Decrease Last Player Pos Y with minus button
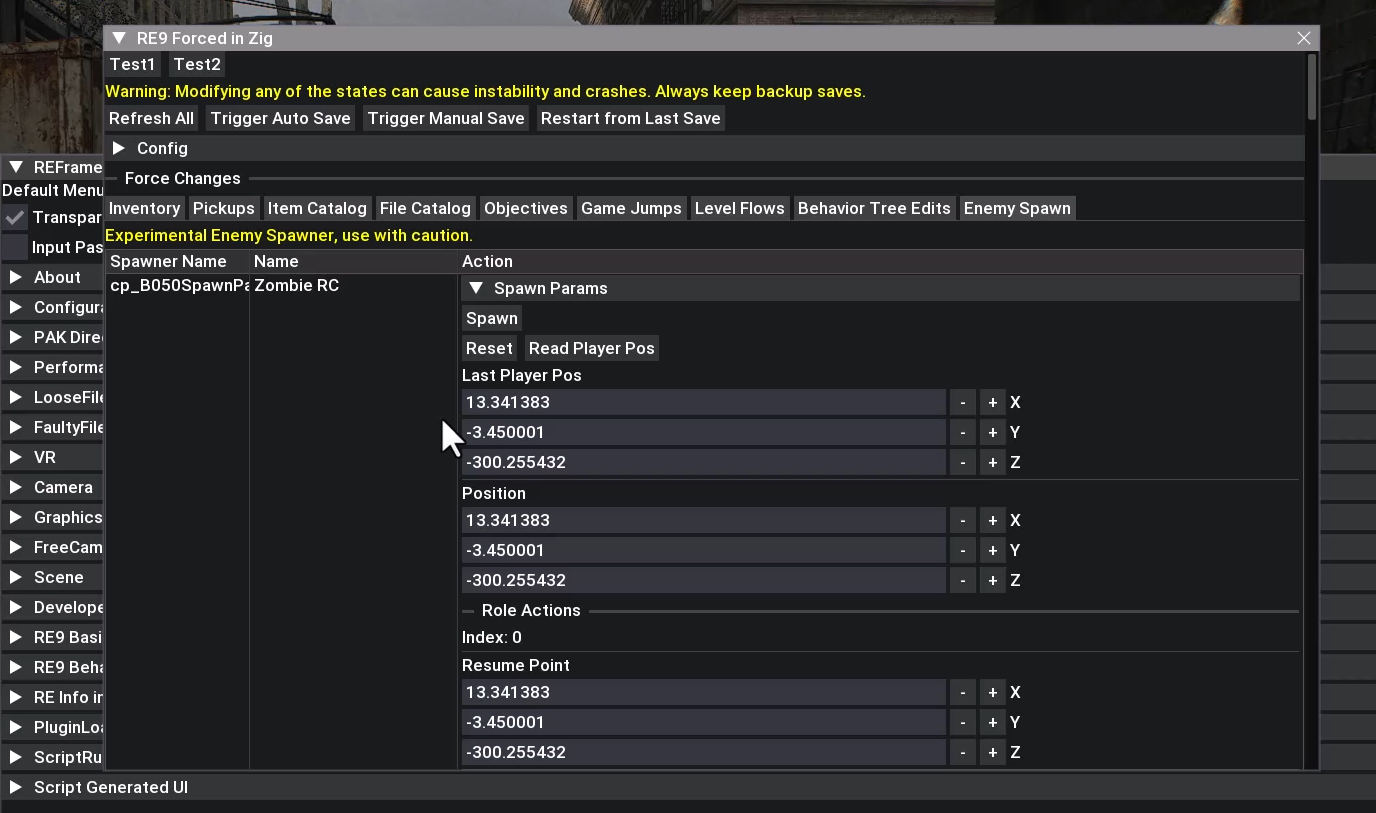The height and width of the screenshot is (813, 1376). pos(962,432)
